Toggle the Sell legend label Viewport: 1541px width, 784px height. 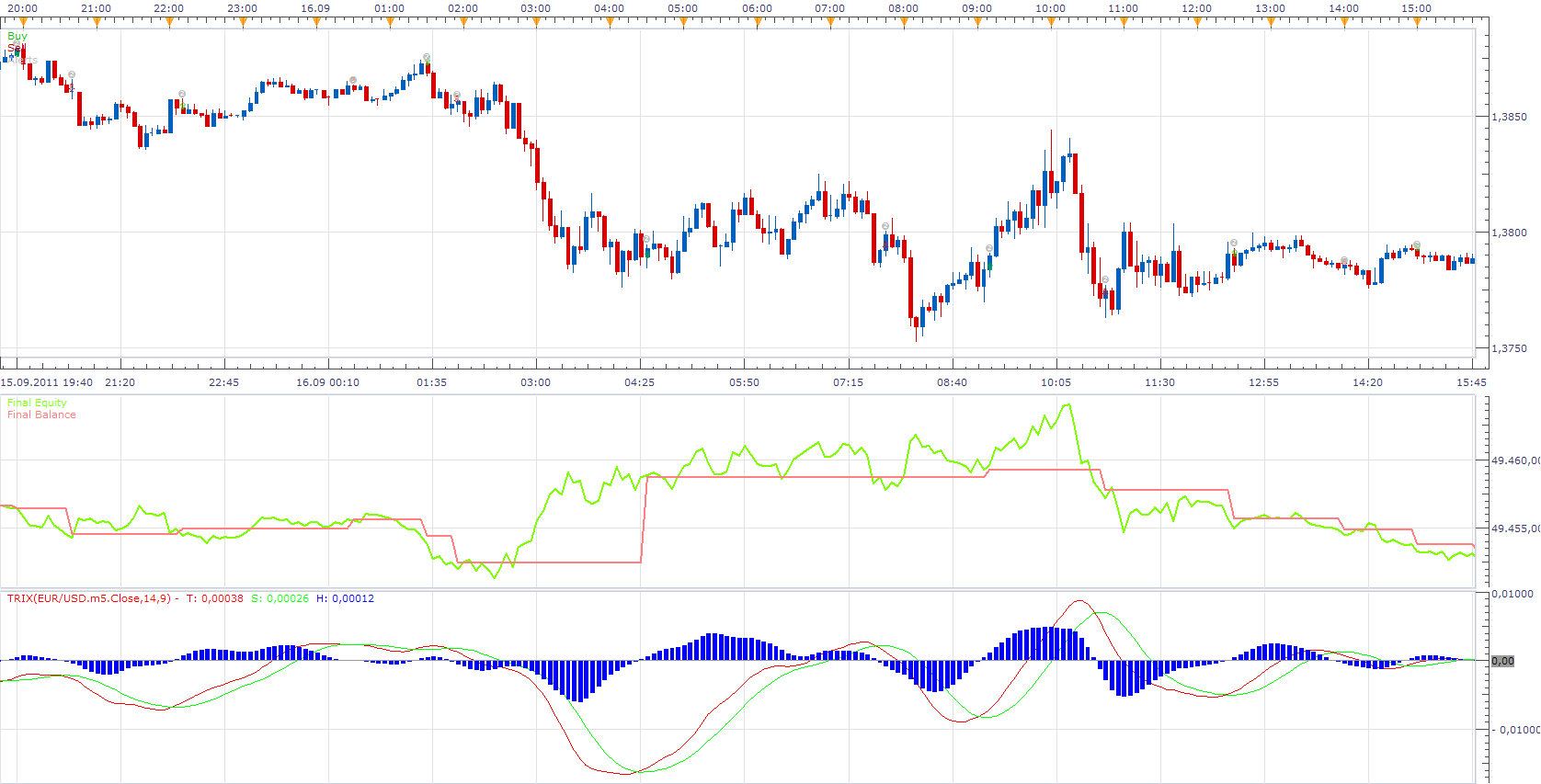(17, 48)
